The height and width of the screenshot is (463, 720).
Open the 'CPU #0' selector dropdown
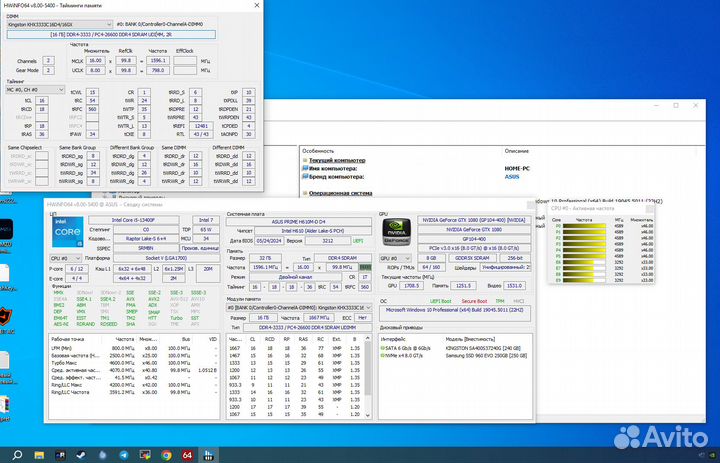(66, 259)
